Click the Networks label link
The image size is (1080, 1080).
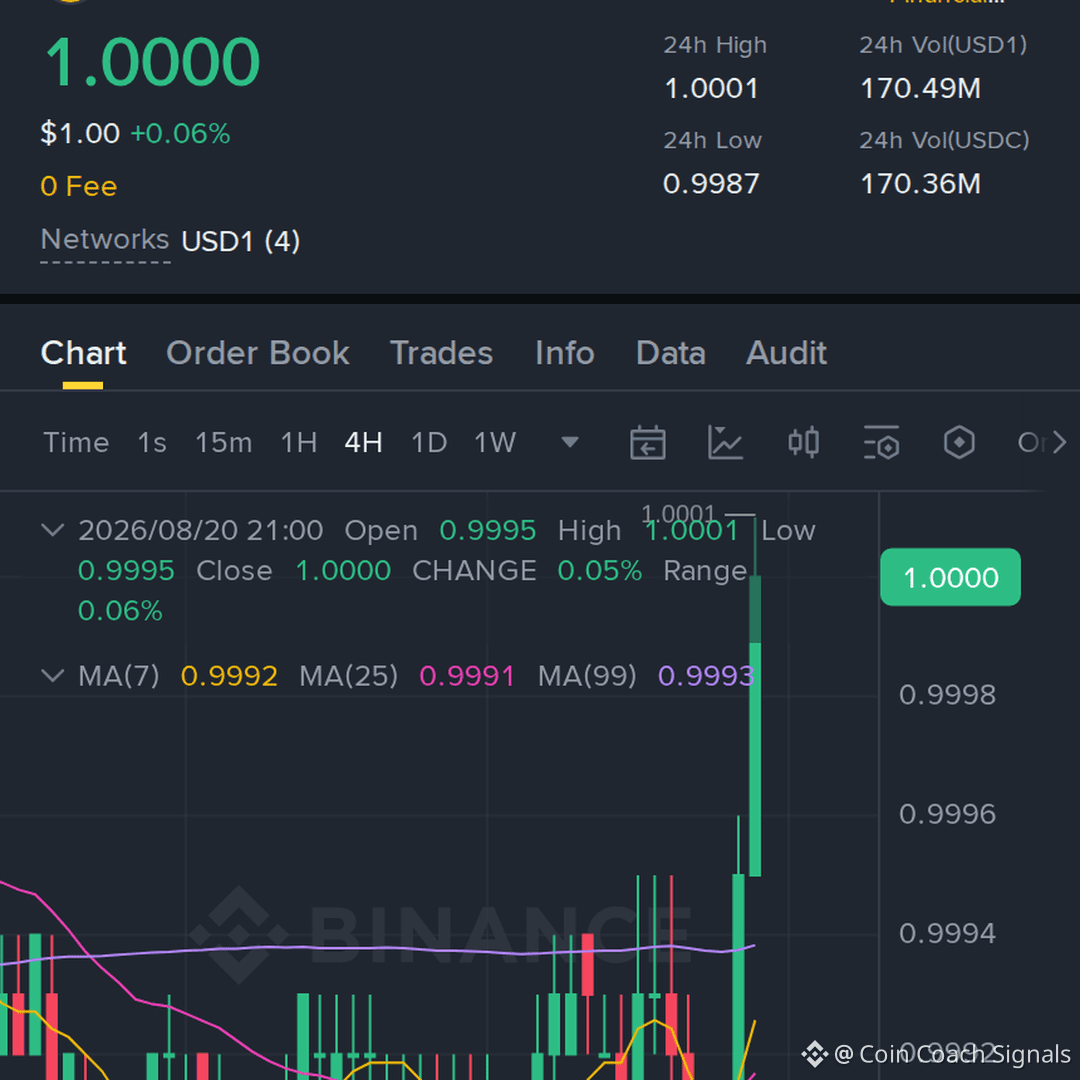105,240
